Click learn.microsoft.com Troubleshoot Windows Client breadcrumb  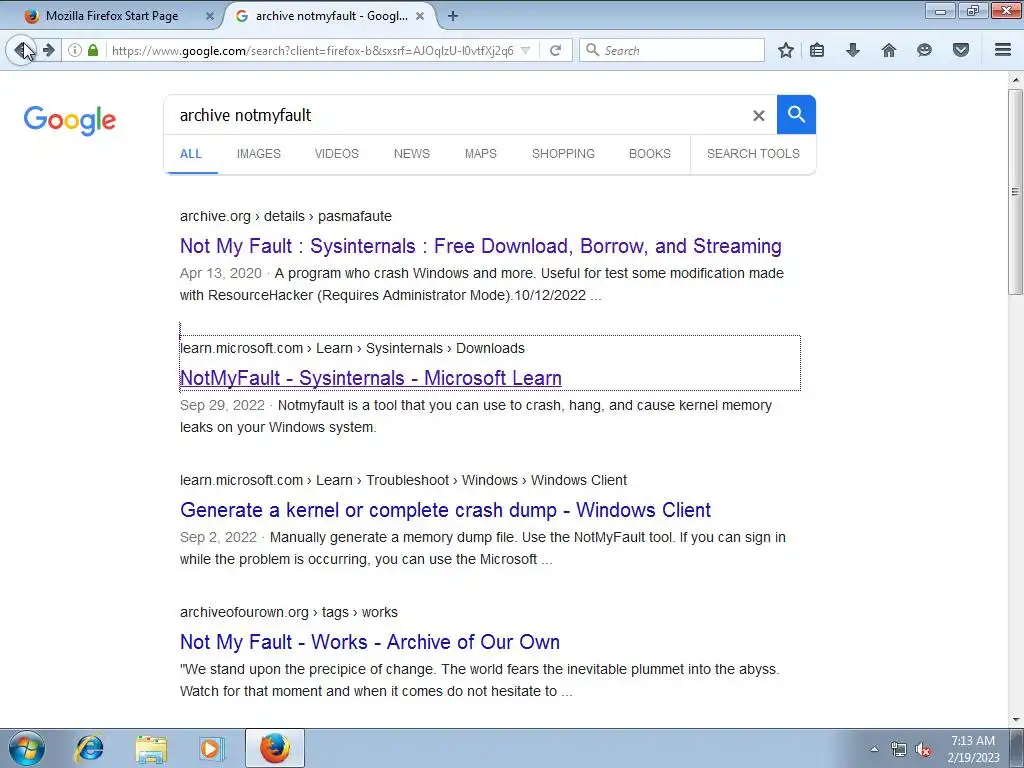click(403, 480)
